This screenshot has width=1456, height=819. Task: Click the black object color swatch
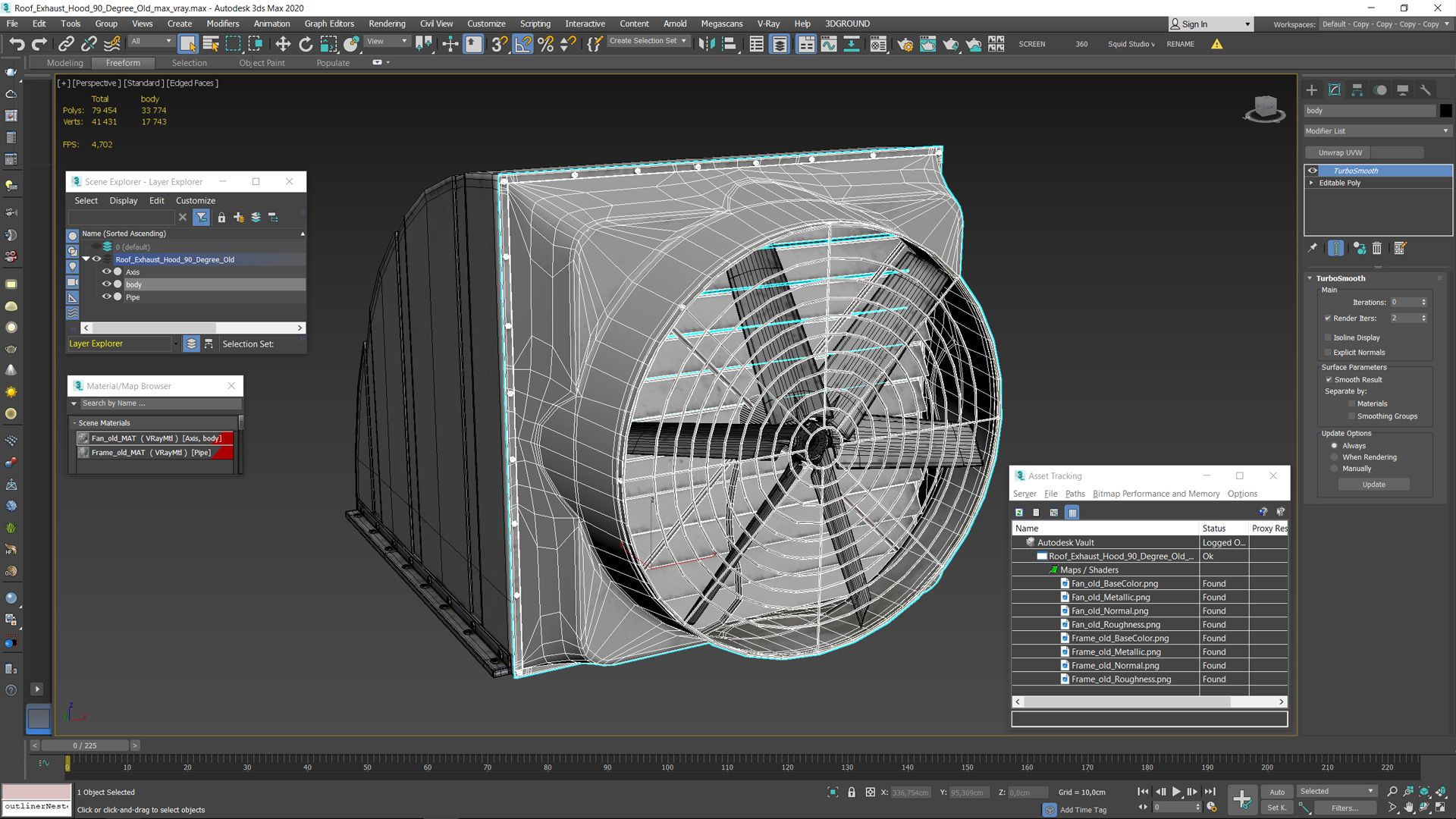coord(1445,111)
